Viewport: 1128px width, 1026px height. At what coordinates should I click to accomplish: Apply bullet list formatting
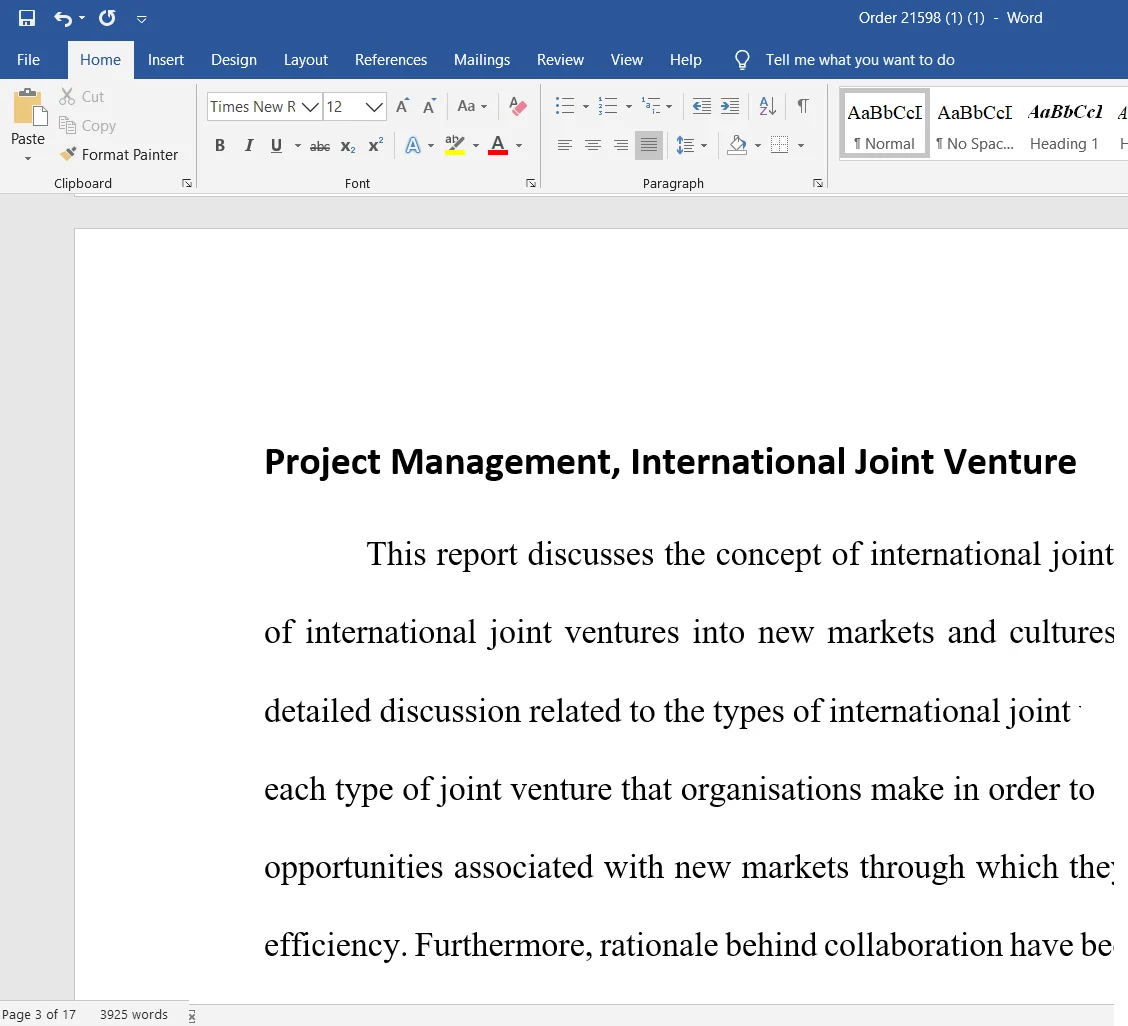pyautogui.click(x=565, y=106)
